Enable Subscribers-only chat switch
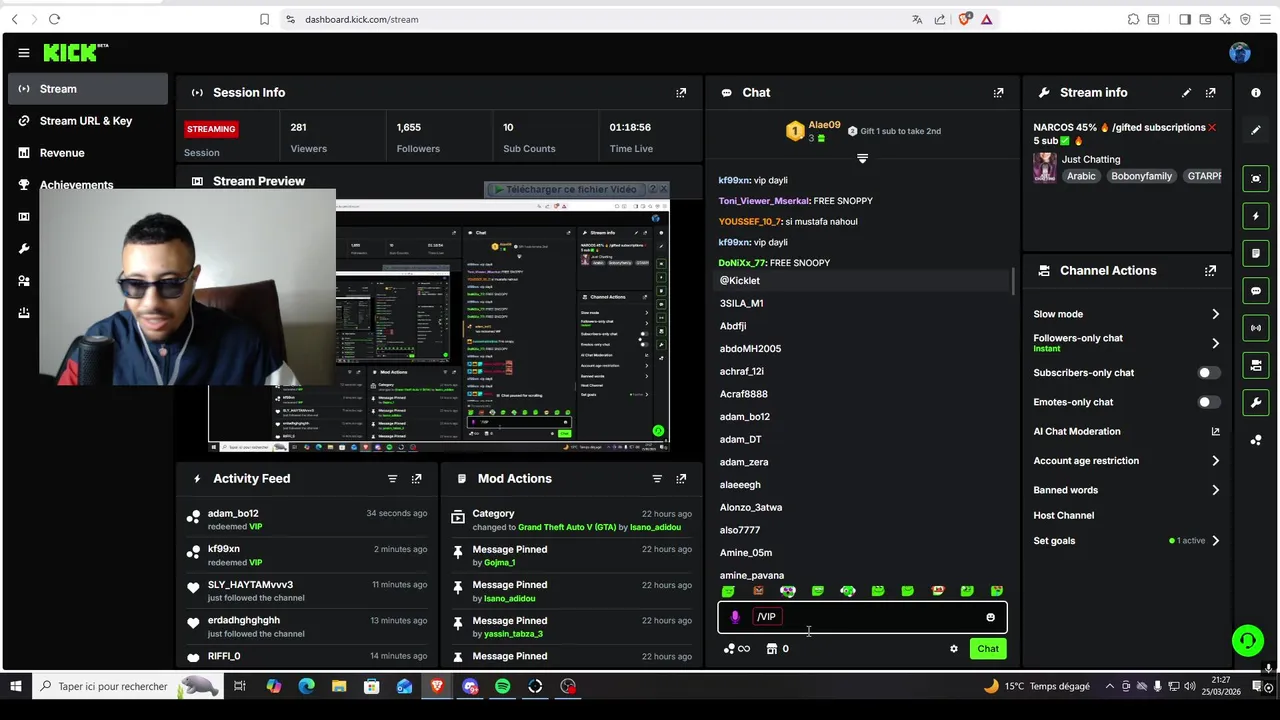Screen dimensions: 1280x720 (x=1209, y=373)
